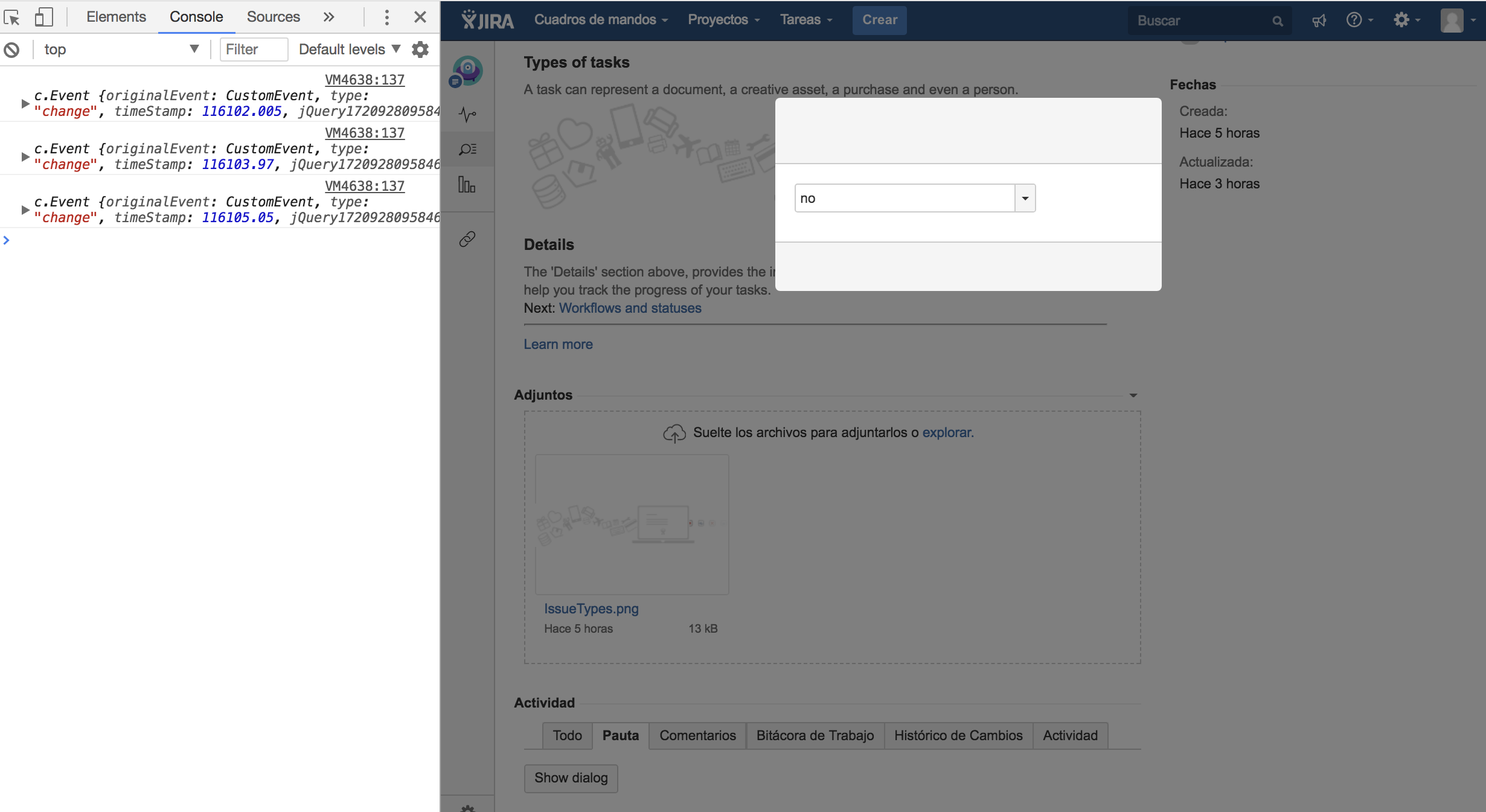Open the activity pulse icon in the sidebar
This screenshot has height=812, width=1486.
pos(467,114)
